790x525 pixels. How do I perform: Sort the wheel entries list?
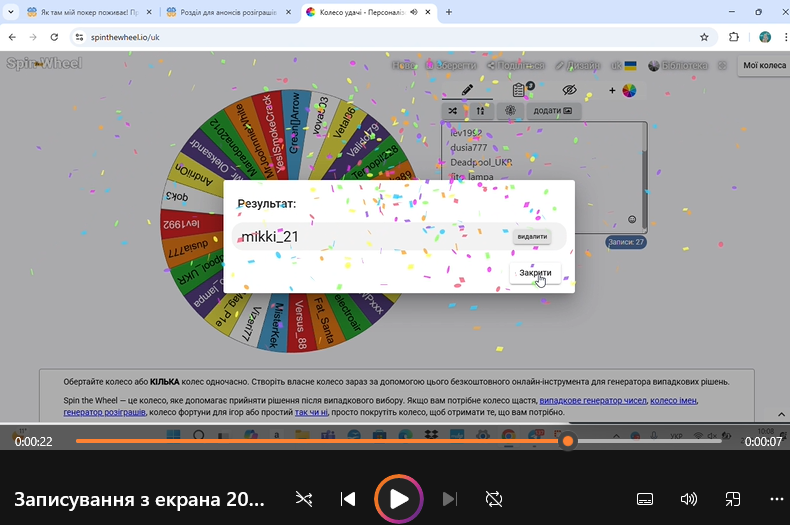481,110
